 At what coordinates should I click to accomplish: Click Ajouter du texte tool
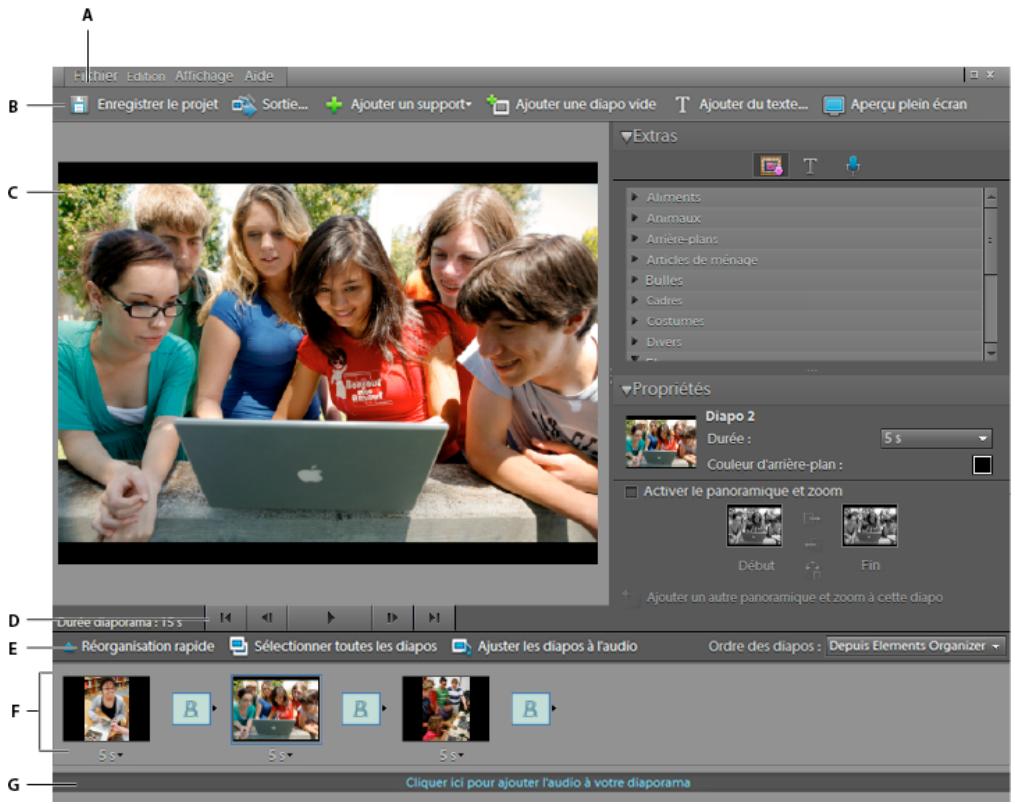pyautogui.click(x=741, y=104)
